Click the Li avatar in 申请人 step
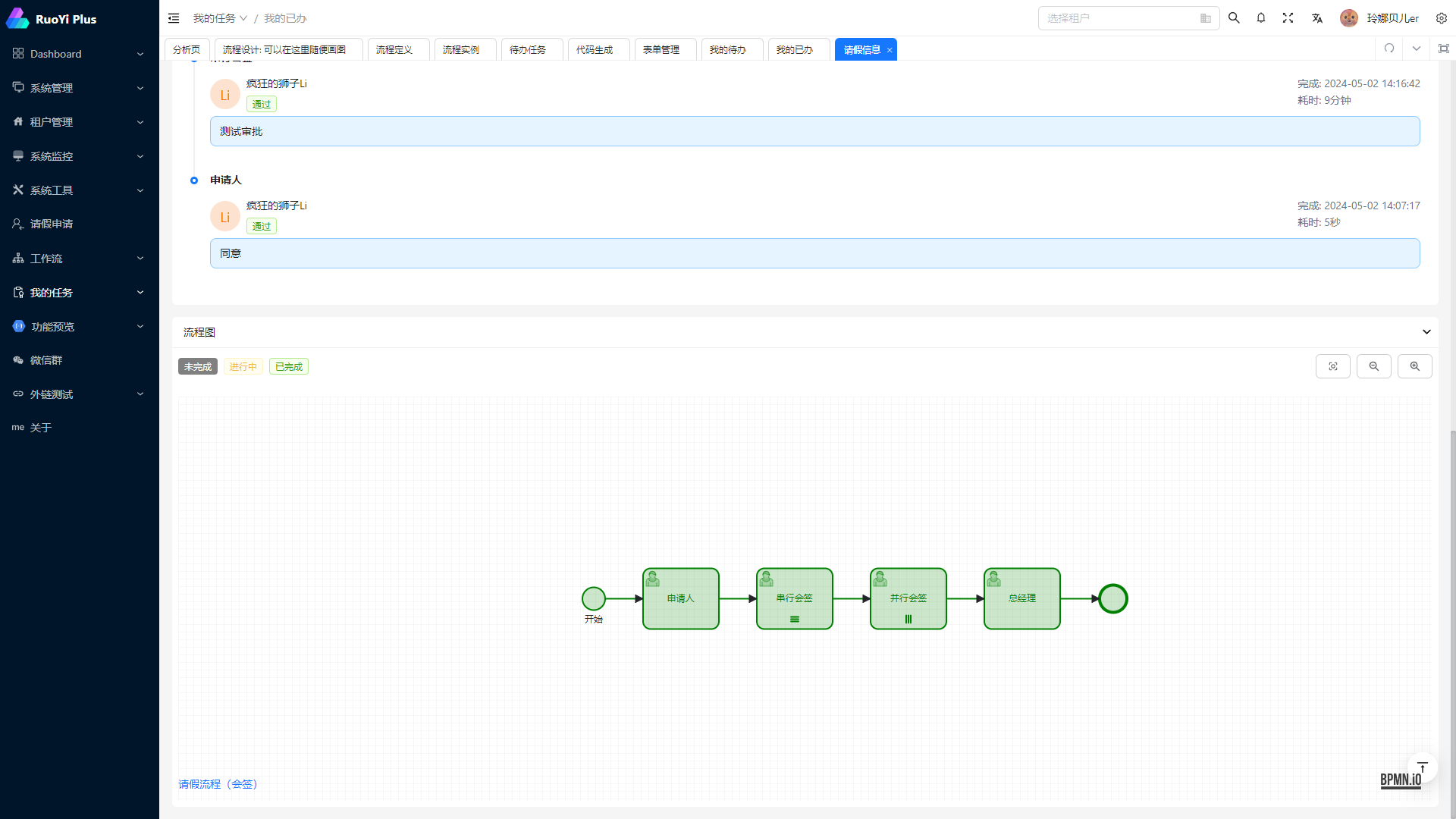1456x819 pixels. click(x=225, y=217)
